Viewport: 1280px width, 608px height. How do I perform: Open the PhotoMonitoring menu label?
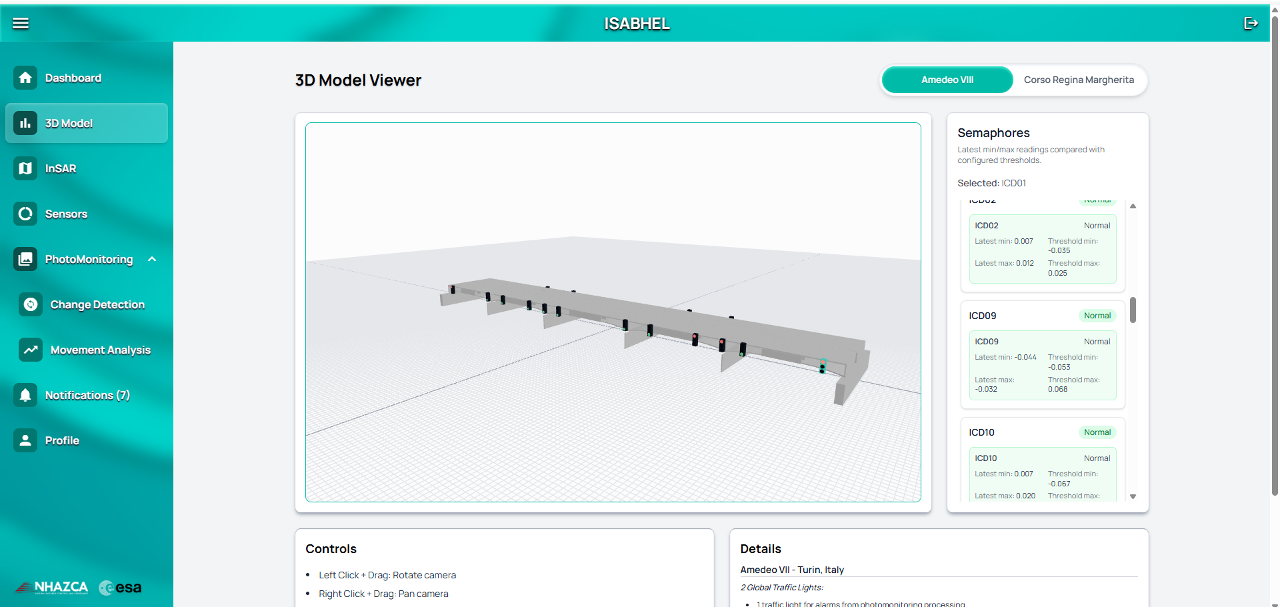click(x=88, y=259)
